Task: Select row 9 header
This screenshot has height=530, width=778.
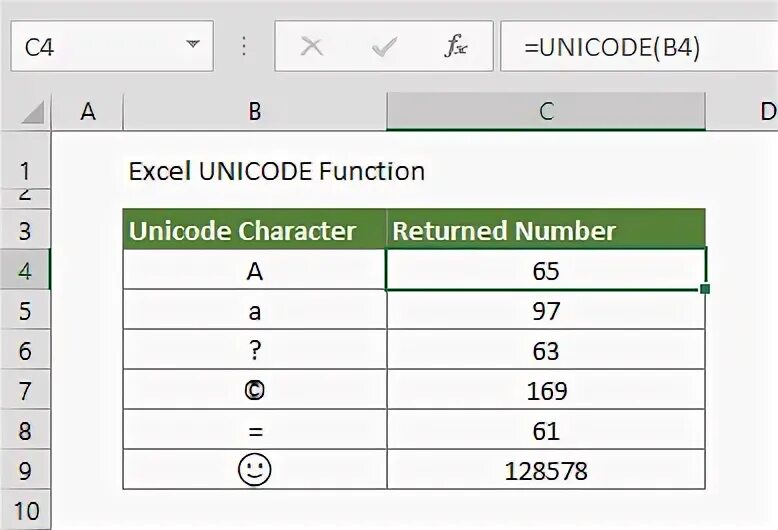Action: [25, 470]
